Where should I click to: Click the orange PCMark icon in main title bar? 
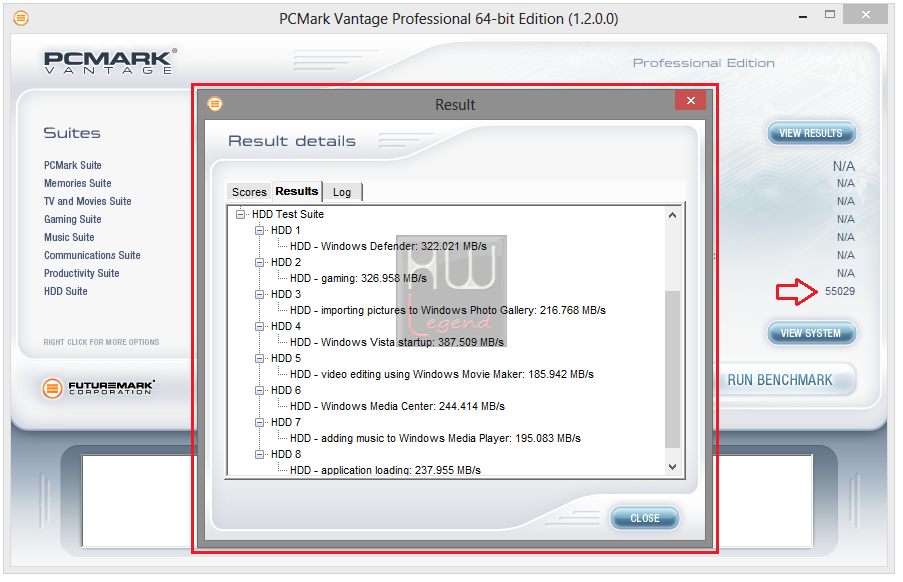[x=21, y=18]
